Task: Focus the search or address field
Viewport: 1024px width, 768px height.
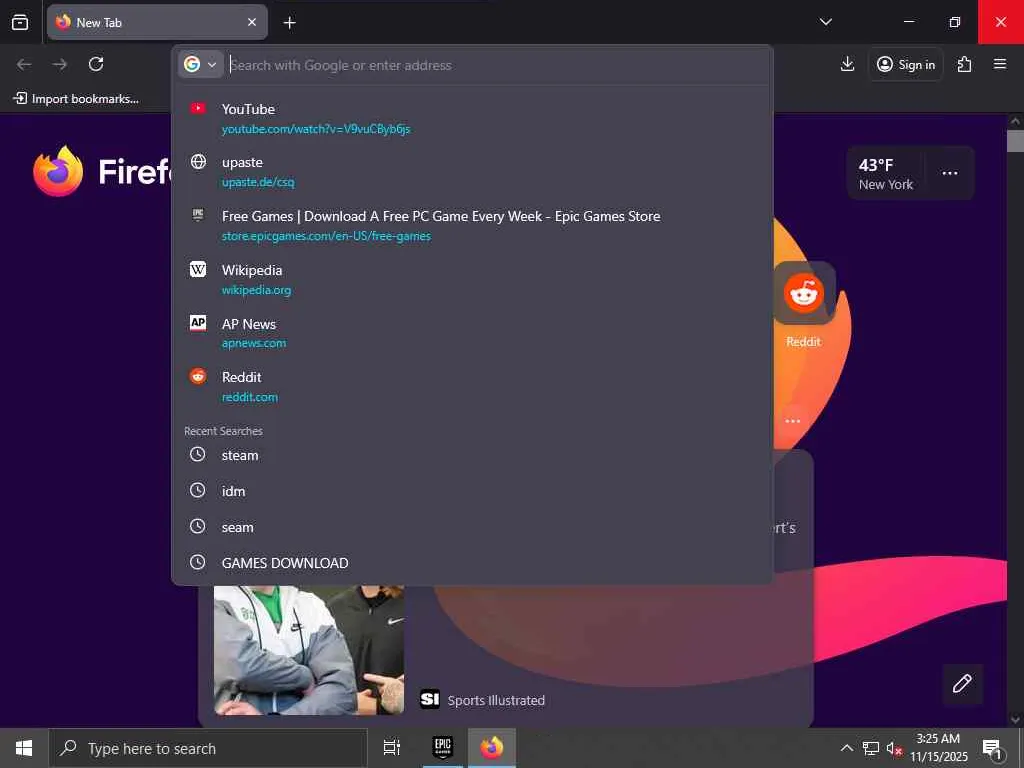Action: pyautogui.click(x=496, y=65)
